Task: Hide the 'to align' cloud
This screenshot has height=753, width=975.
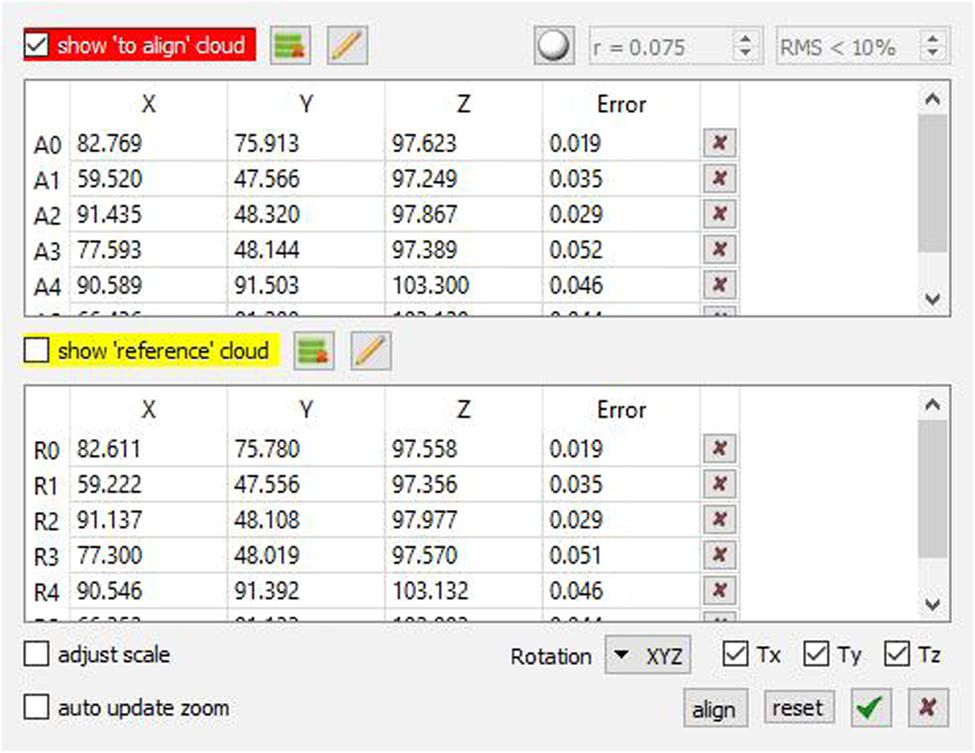Action: coord(36,44)
